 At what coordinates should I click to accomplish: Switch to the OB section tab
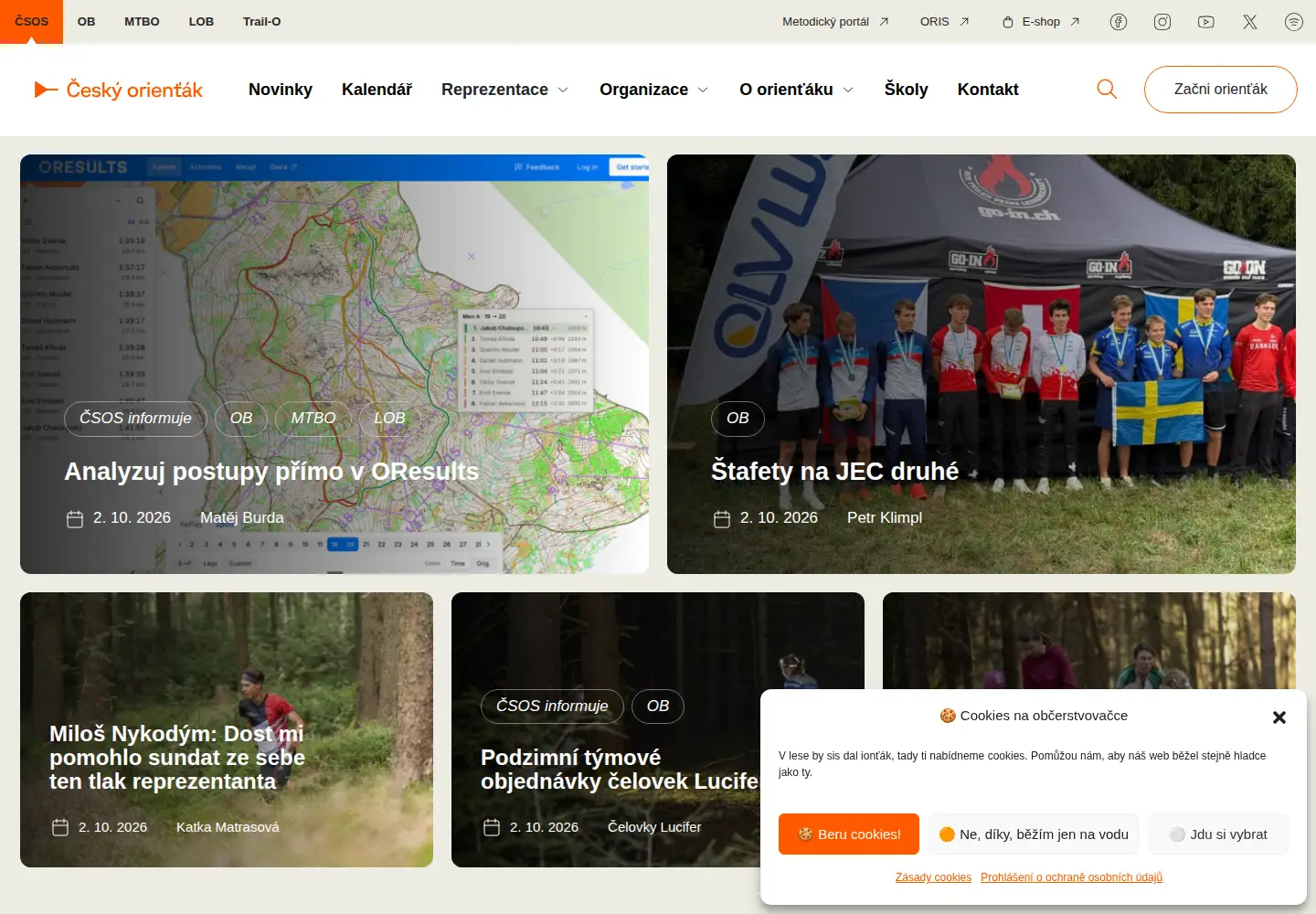tap(87, 22)
